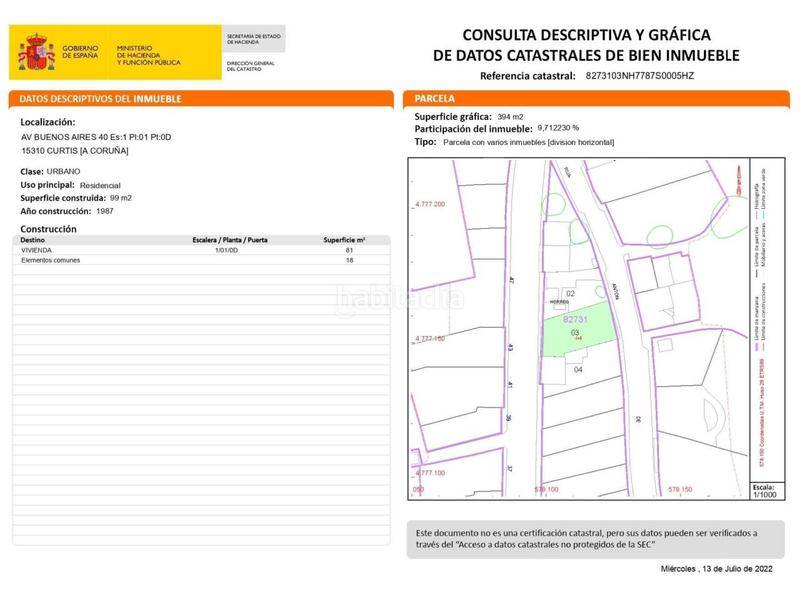This screenshot has width=800, height=600.
Task: Click the Escalera / Planta / Puerta column header
Action: (x=230, y=240)
